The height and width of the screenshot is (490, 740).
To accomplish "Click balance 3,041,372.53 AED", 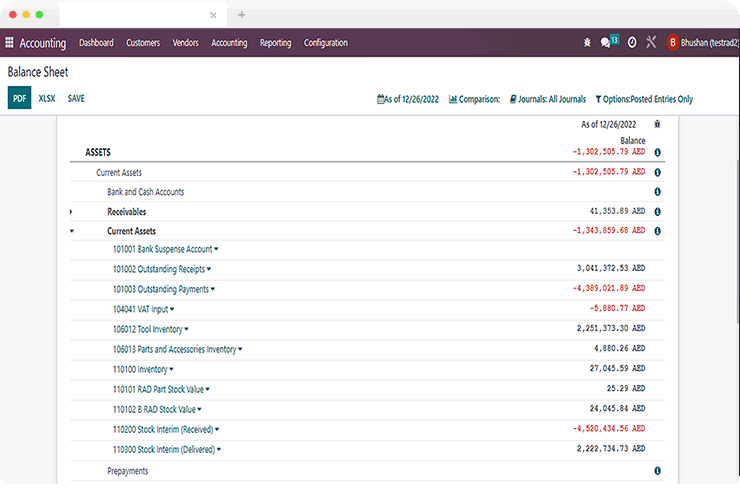I will pos(611,268).
